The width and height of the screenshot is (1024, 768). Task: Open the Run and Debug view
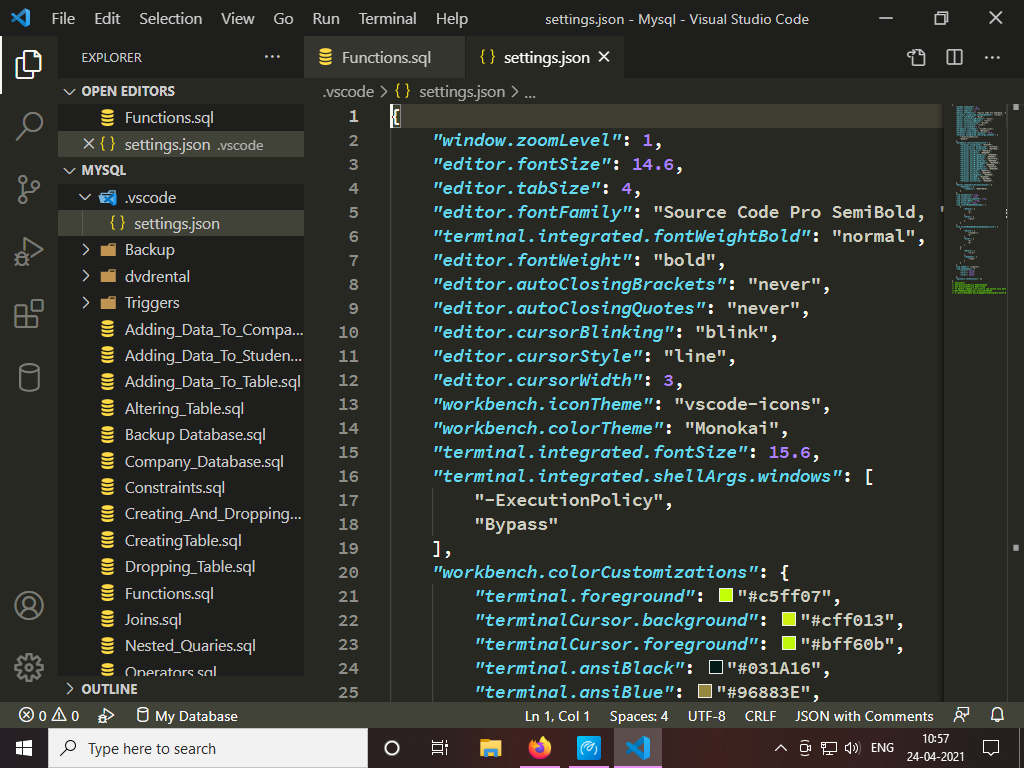coord(28,251)
